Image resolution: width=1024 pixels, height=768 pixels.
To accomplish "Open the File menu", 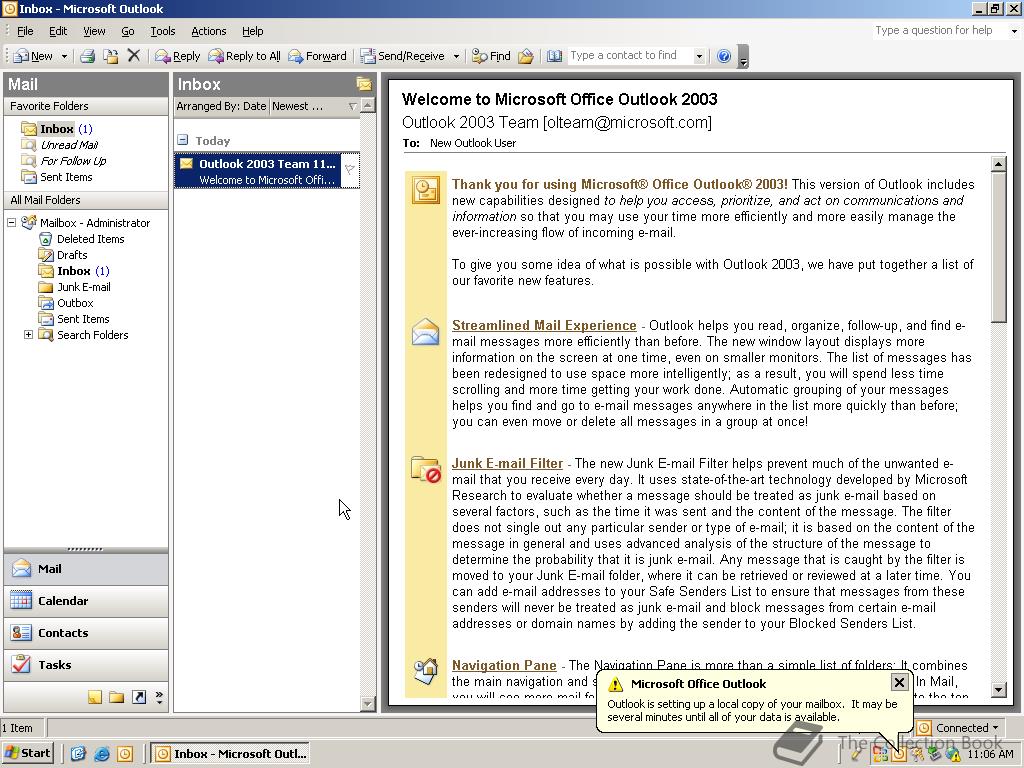I will (25, 31).
